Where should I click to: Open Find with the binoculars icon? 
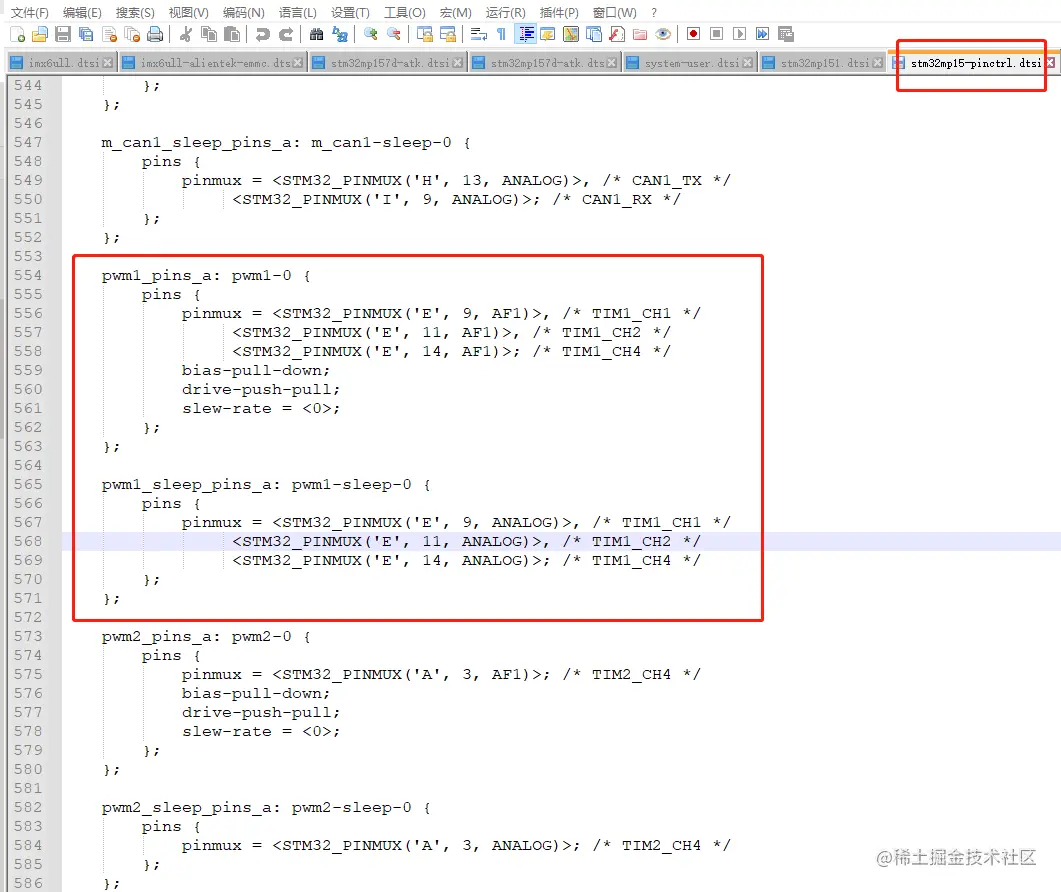(x=316, y=34)
